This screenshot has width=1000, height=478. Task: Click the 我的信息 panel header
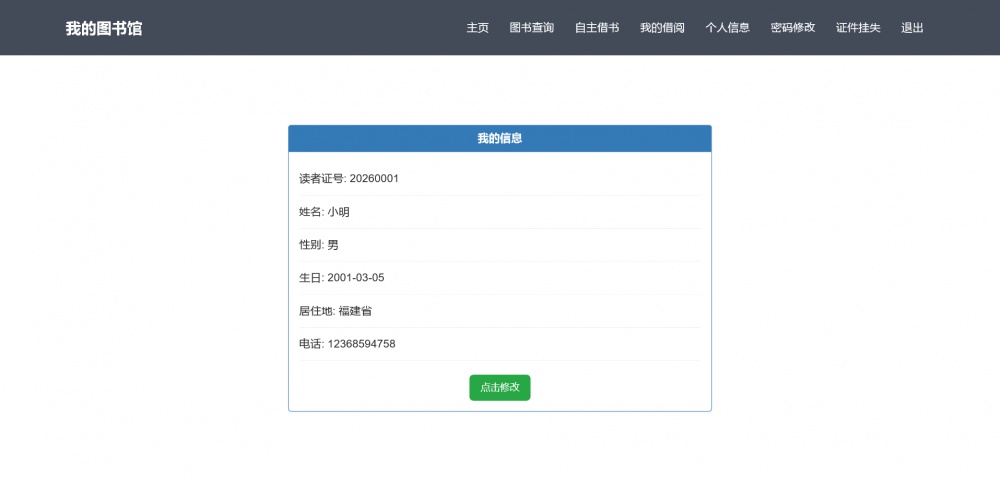(499, 138)
